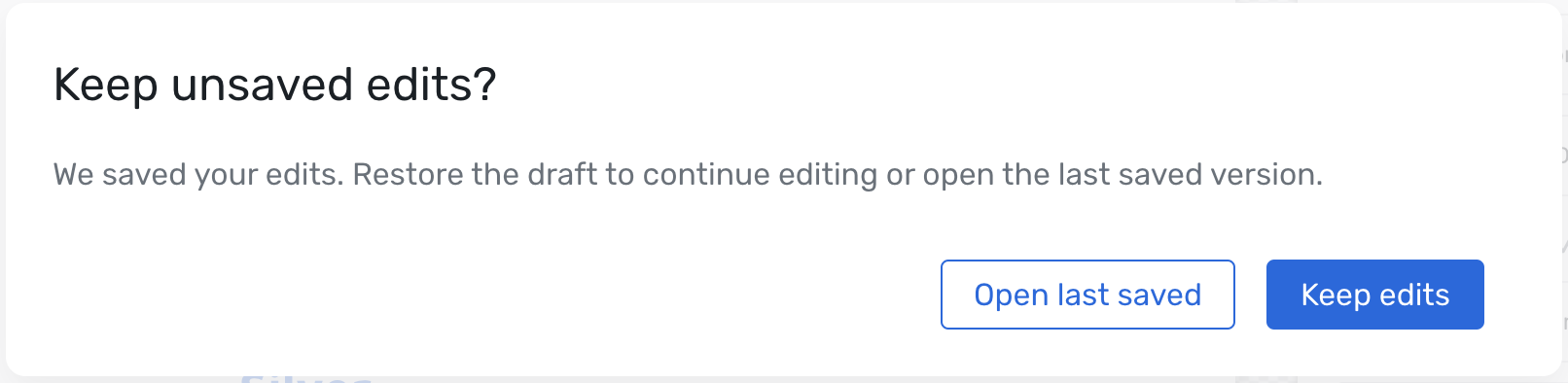Discard draft by opening last saved version
Image resolution: width=1568 pixels, height=383 pixels.
tap(1087, 295)
